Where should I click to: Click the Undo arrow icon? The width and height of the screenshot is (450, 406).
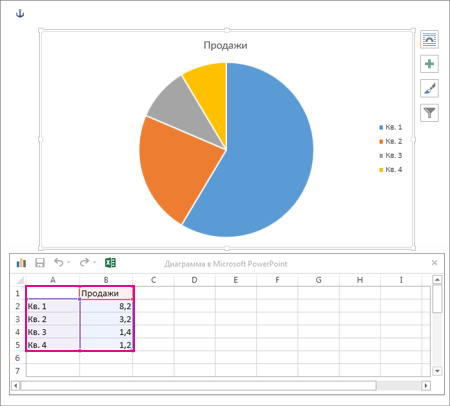[59, 263]
